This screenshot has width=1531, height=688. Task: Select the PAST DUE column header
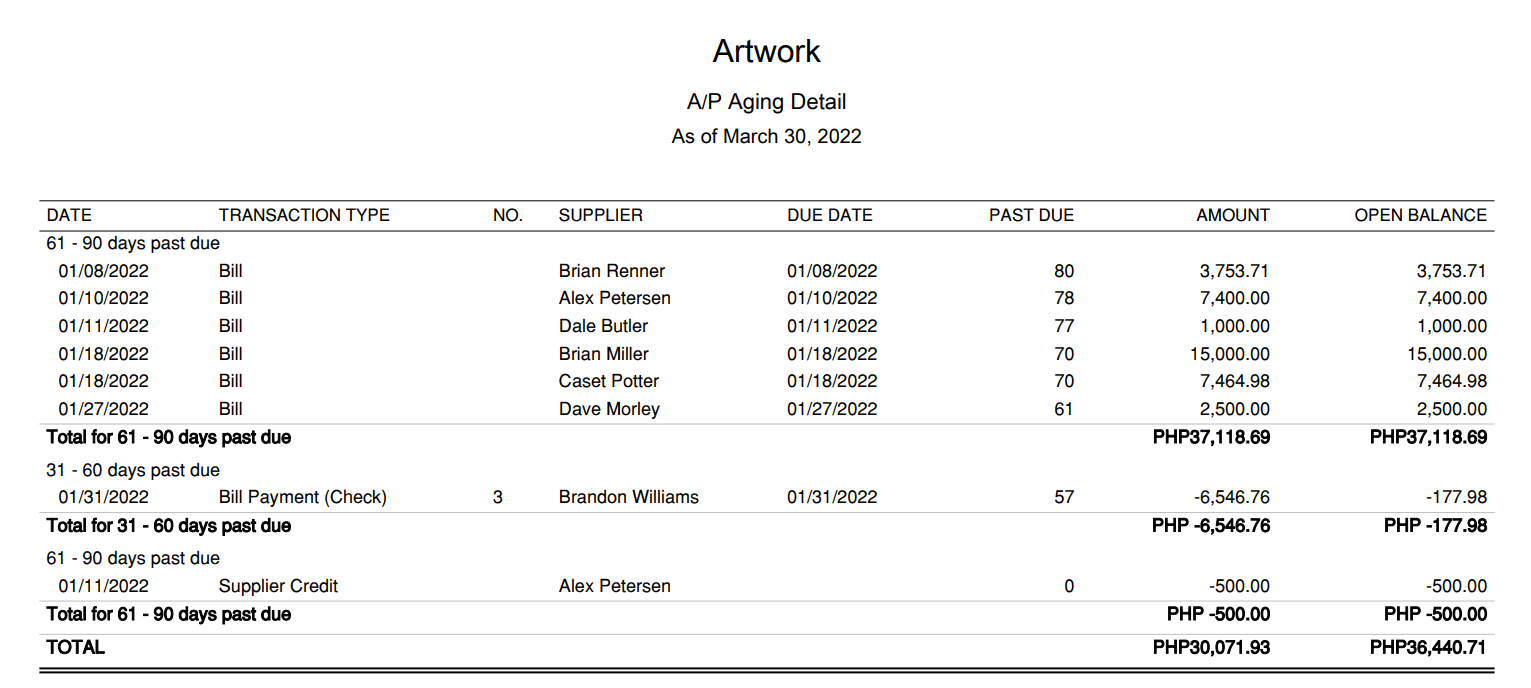click(1031, 215)
